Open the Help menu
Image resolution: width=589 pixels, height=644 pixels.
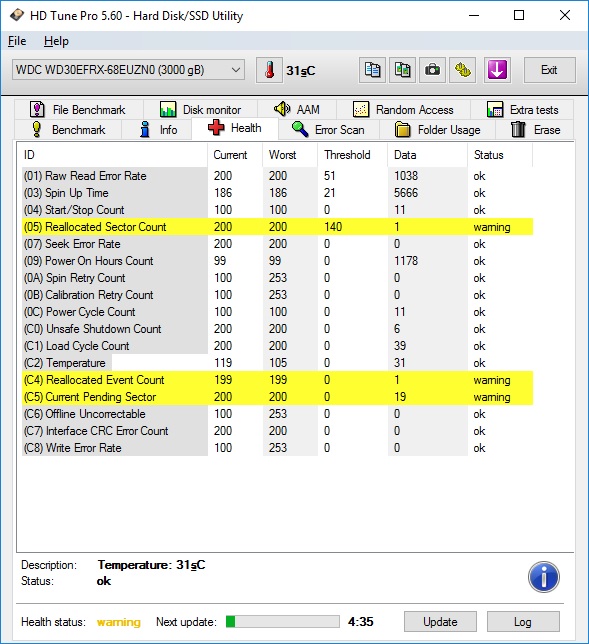(x=56, y=41)
